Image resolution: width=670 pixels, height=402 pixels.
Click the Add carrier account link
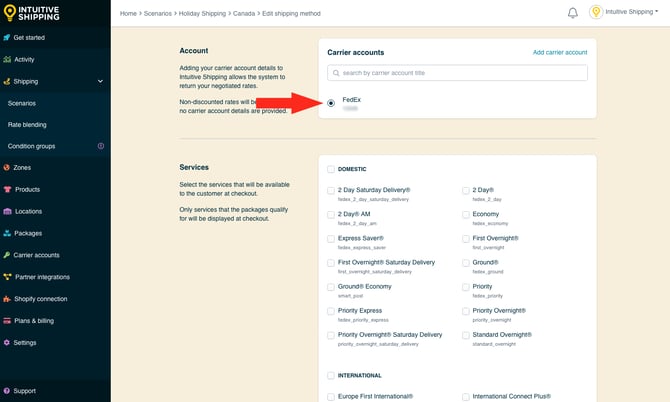coord(559,52)
